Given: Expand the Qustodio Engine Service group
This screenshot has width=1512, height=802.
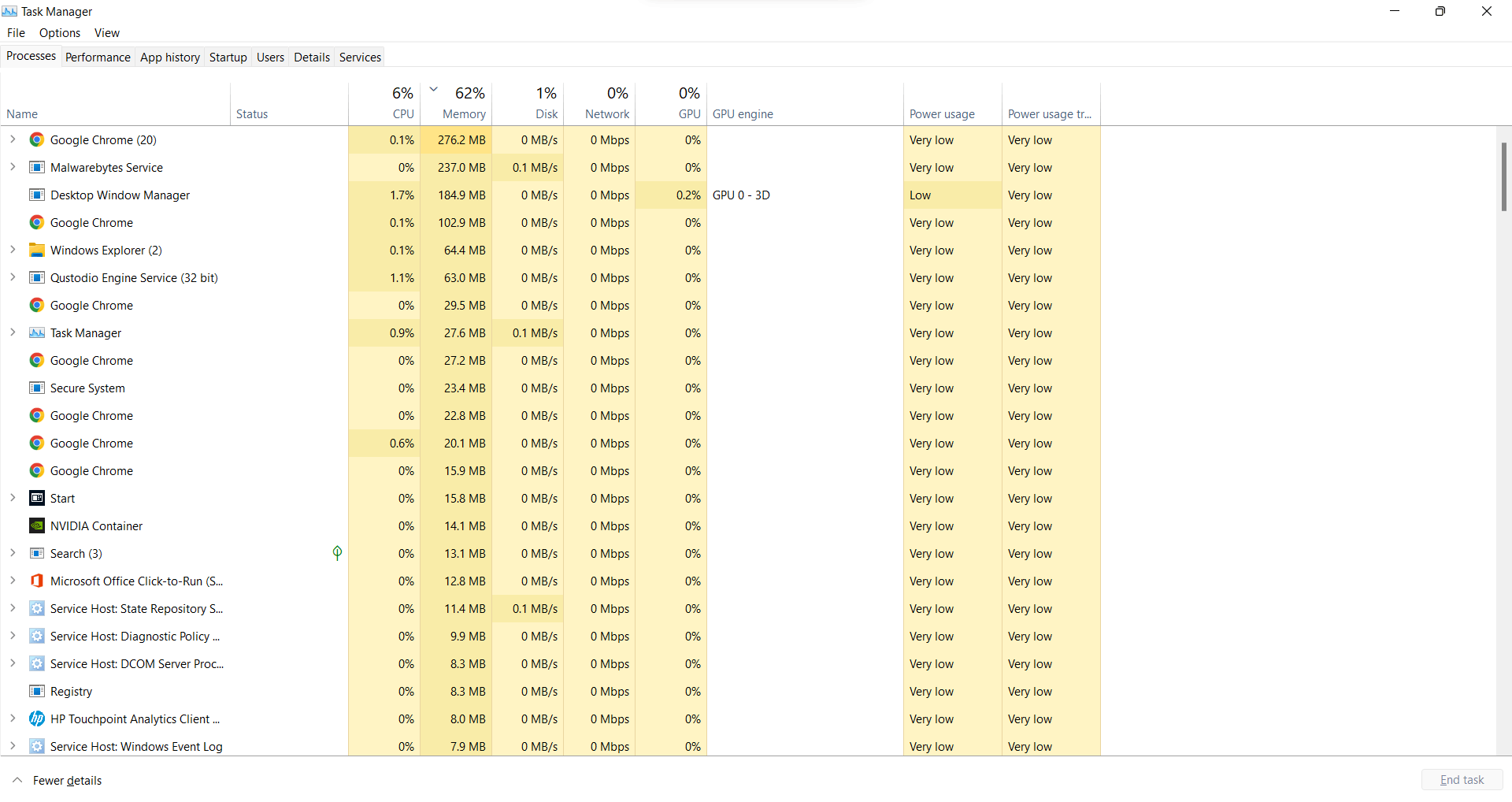Looking at the screenshot, I should pos(13,277).
